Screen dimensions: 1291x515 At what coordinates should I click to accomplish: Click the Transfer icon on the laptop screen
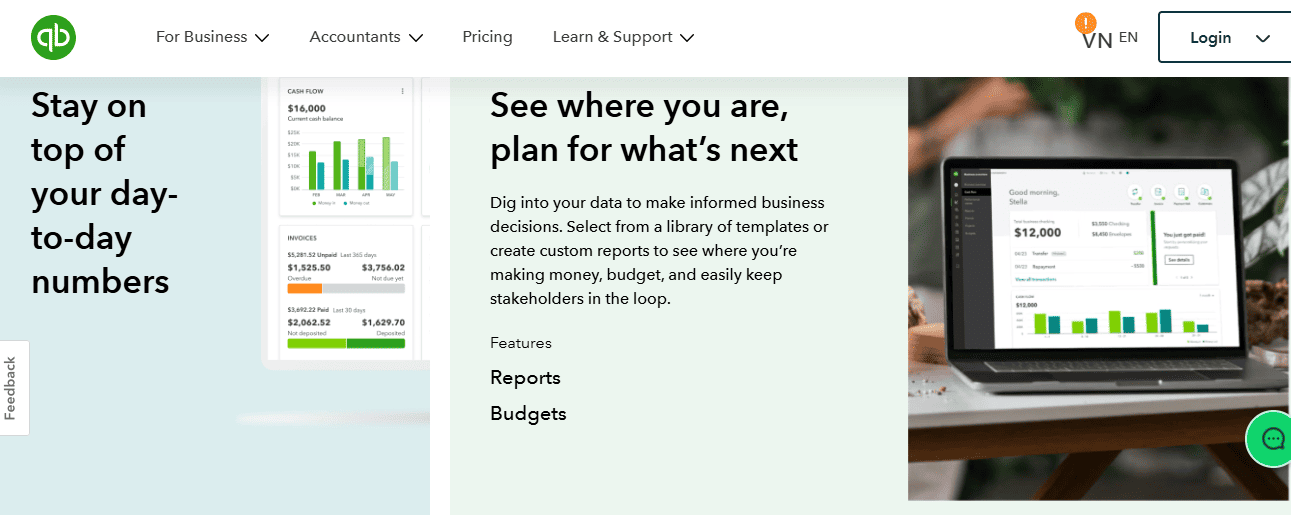[x=1135, y=192]
